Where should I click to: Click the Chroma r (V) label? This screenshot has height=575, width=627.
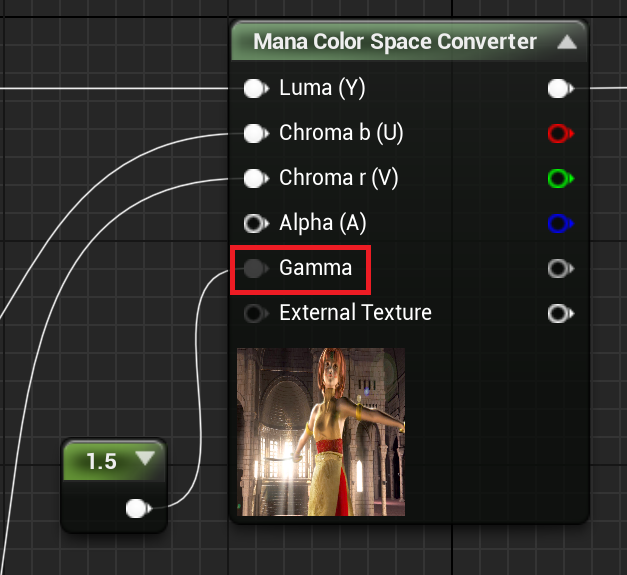339,178
